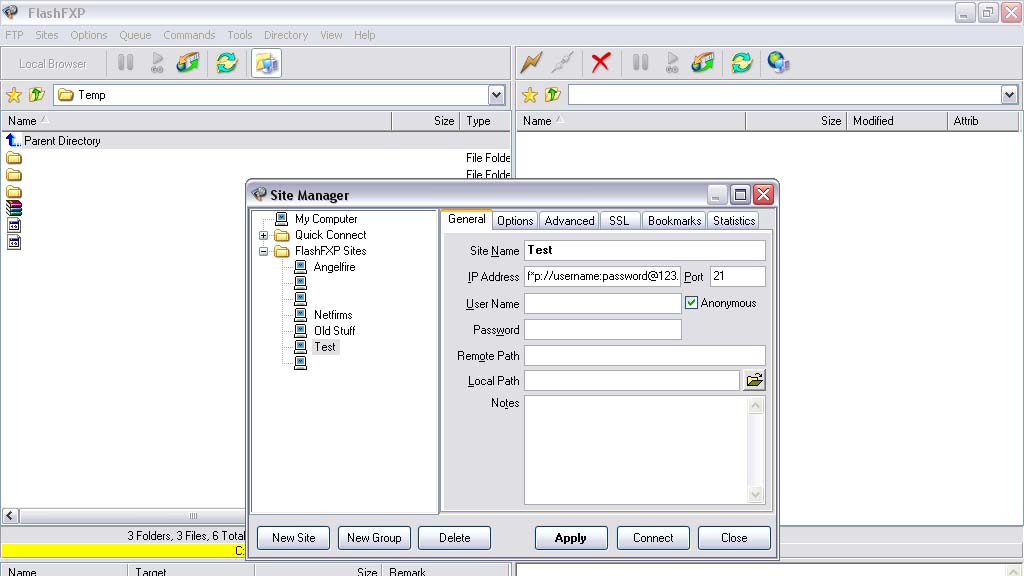Browse for Local Path folder icon
The height and width of the screenshot is (576, 1024).
[754, 380]
